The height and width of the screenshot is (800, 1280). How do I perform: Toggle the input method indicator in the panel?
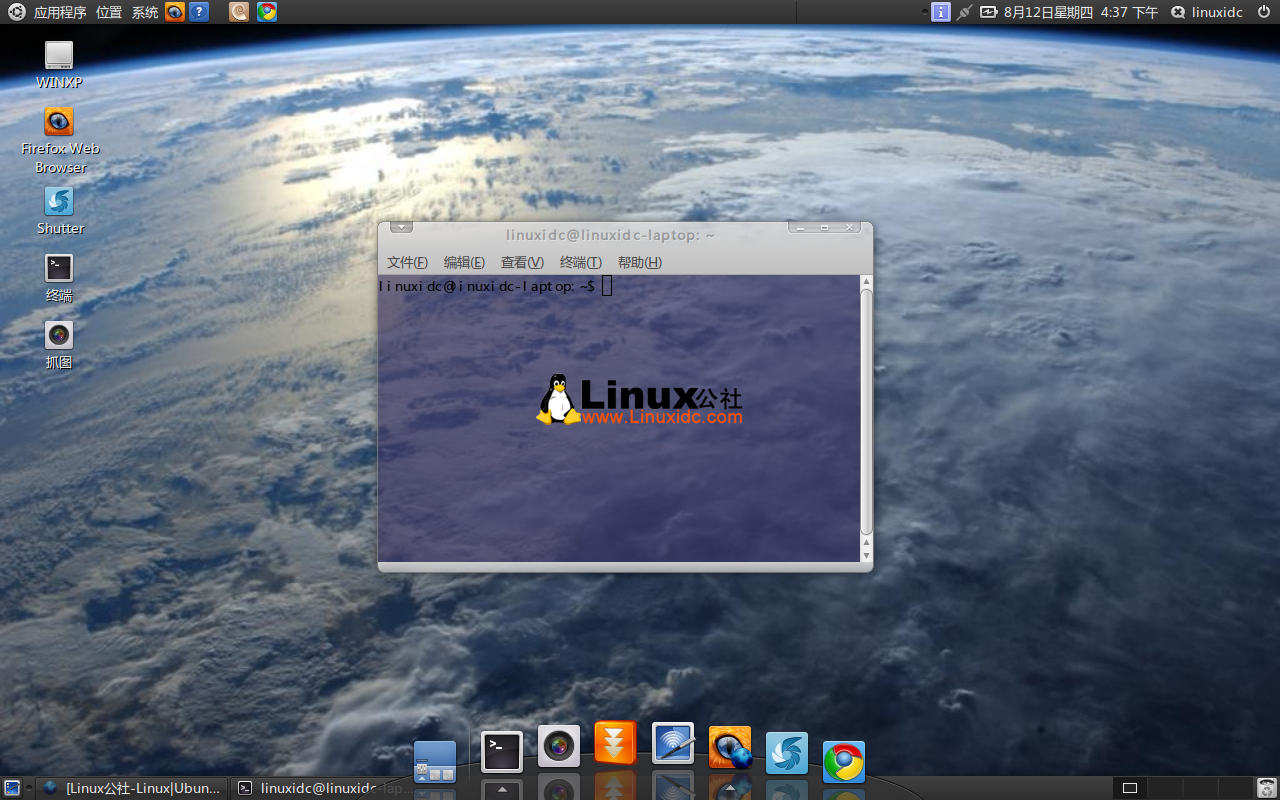[941, 12]
